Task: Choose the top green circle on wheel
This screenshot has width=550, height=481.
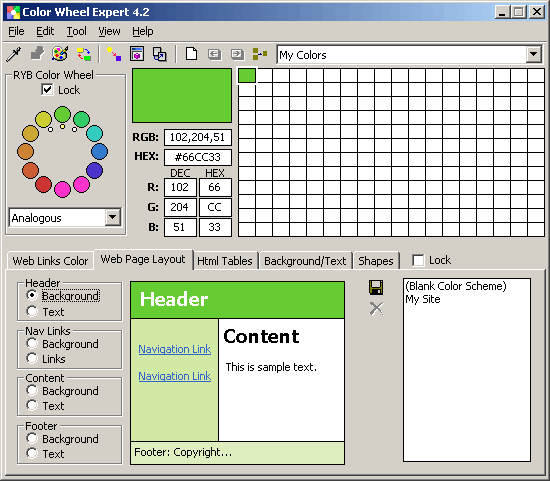Action: point(62,114)
